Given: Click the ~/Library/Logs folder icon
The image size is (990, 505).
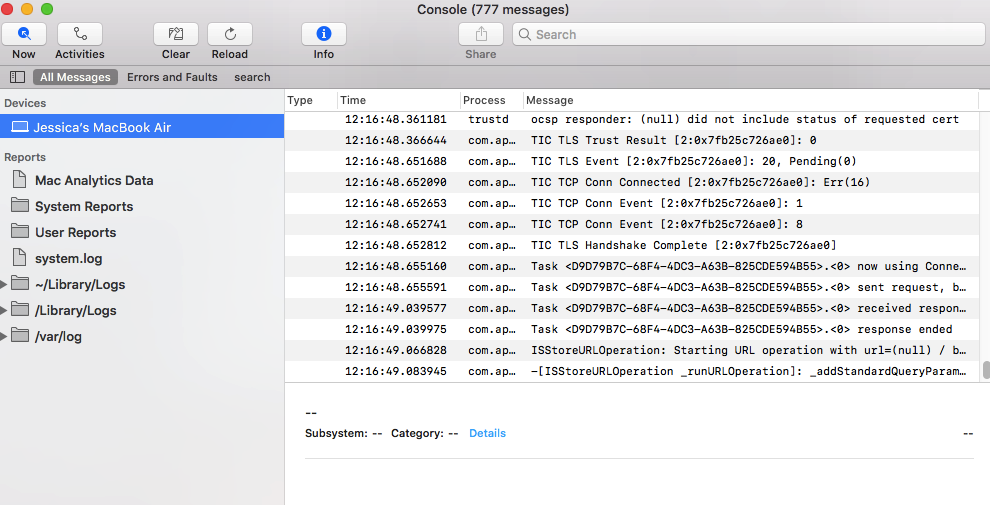Looking at the screenshot, I should click(x=20, y=283).
